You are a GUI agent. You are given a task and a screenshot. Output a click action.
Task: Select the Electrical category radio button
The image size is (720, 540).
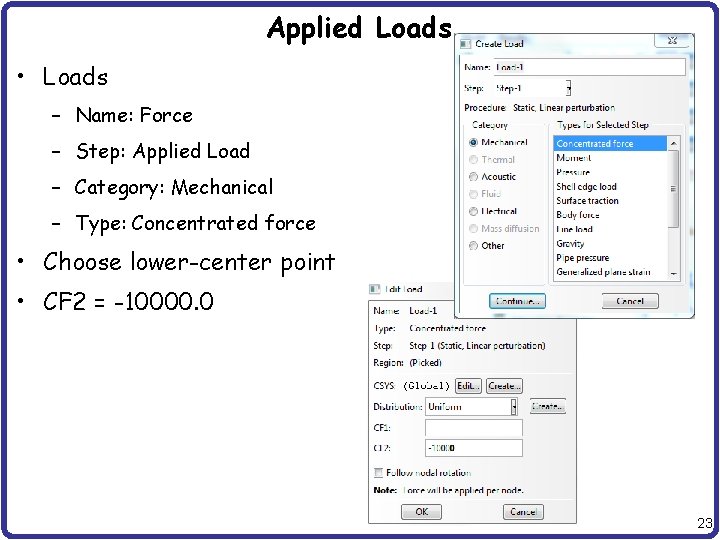(473, 211)
